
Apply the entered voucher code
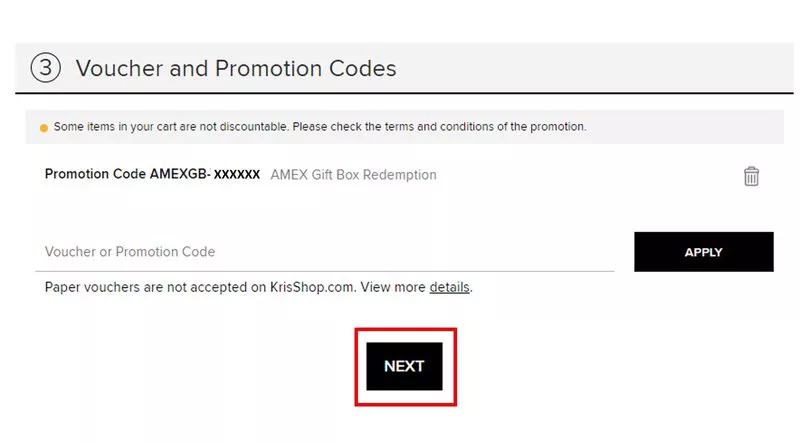[x=703, y=252]
